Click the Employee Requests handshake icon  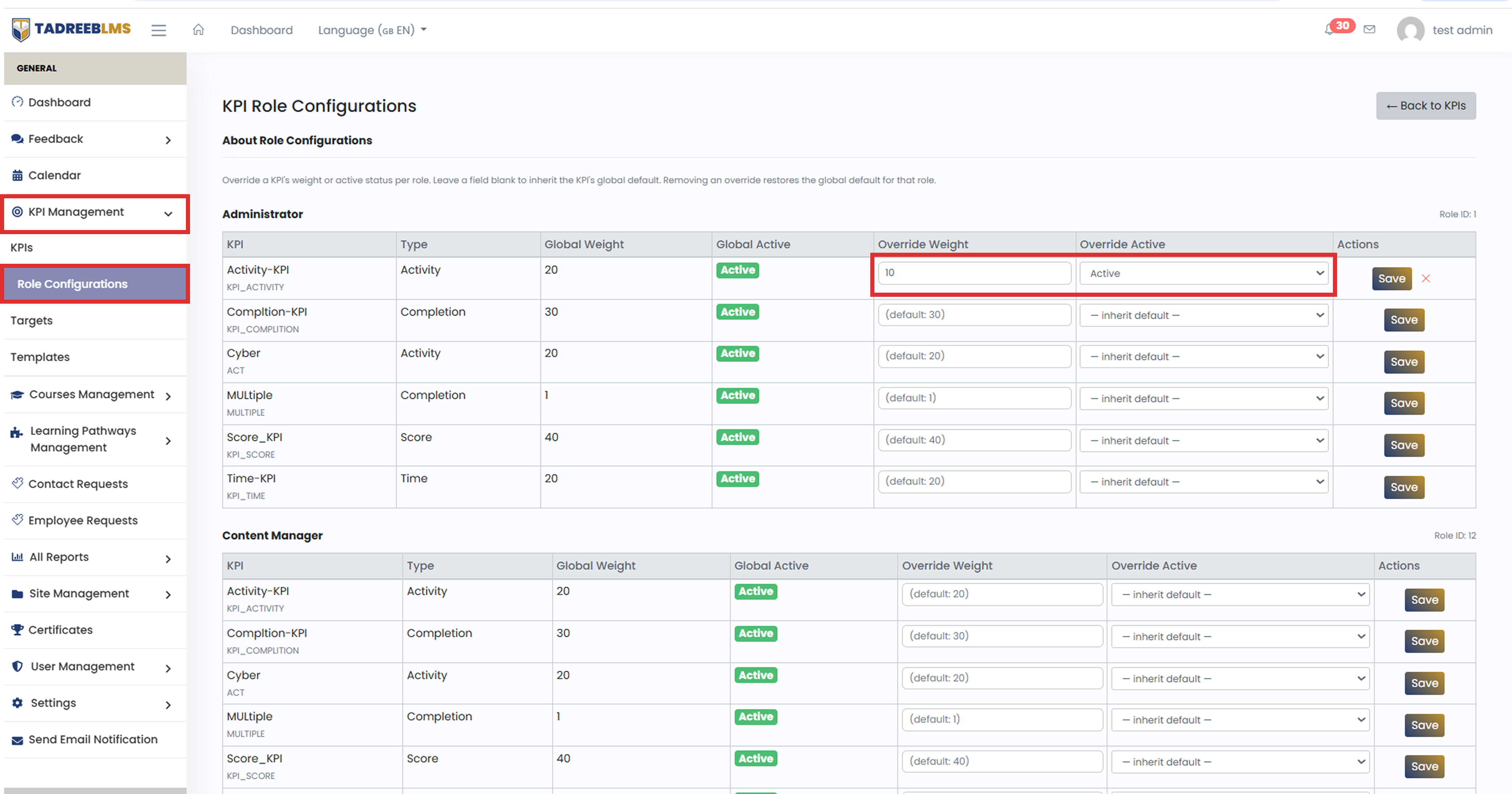tap(17, 519)
